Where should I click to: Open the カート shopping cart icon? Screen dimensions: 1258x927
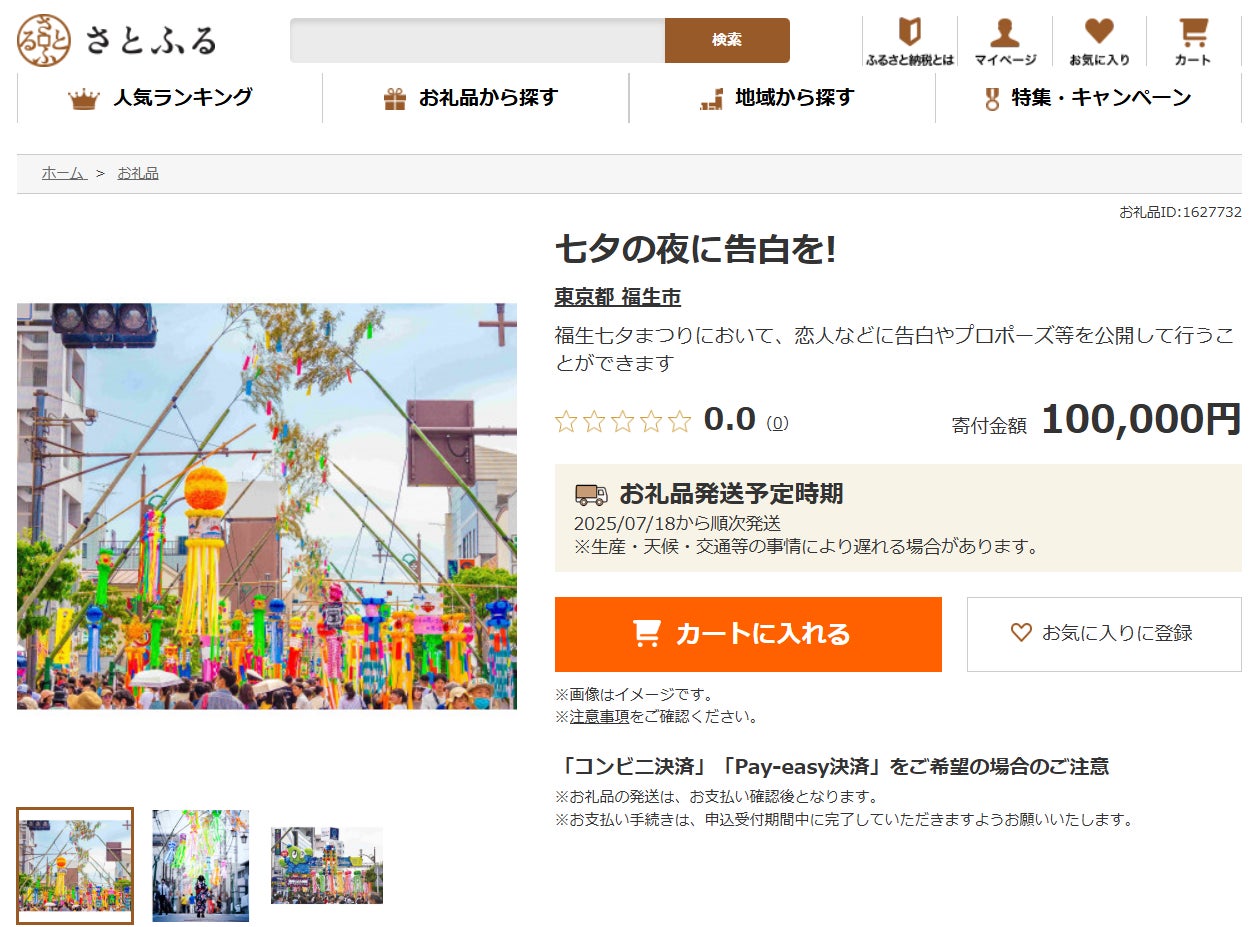(1193, 41)
